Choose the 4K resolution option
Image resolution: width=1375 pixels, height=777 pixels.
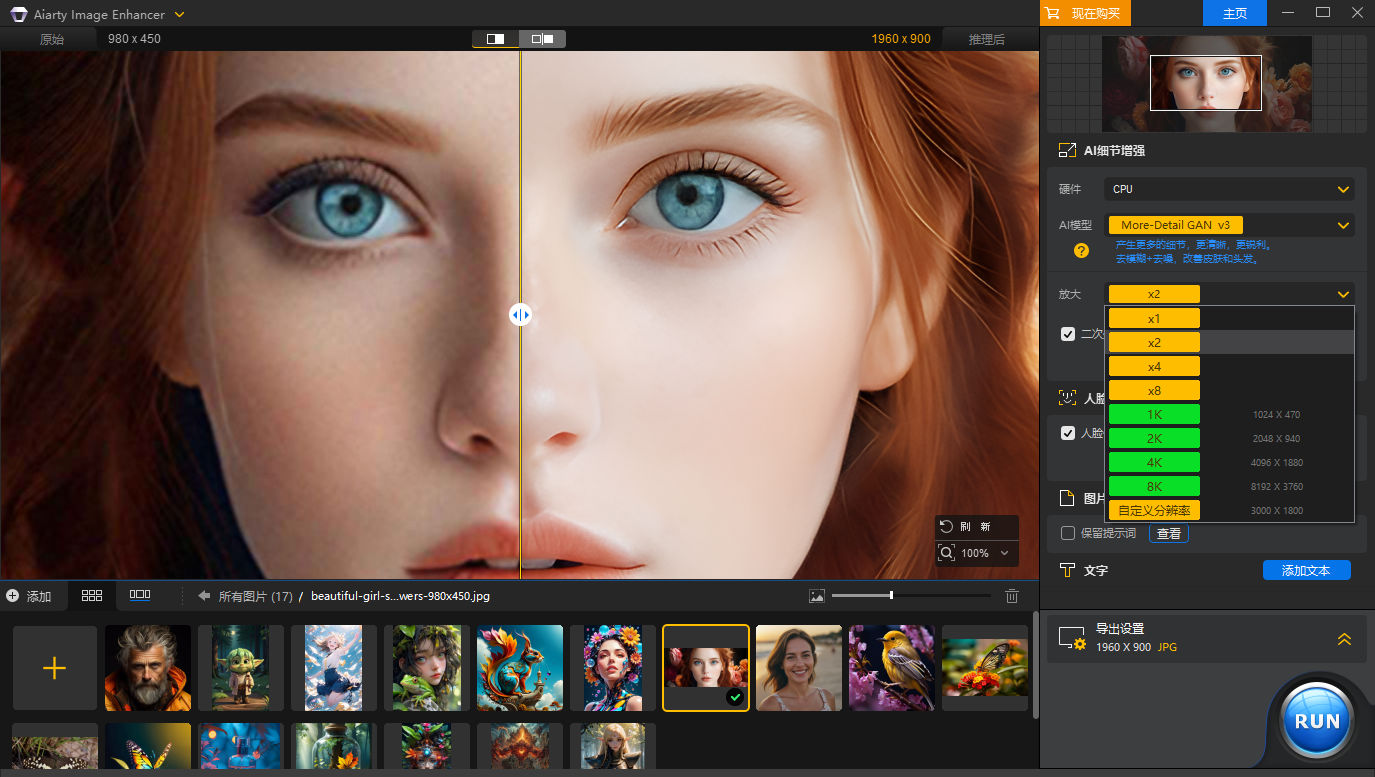(x=1154, y=463)
